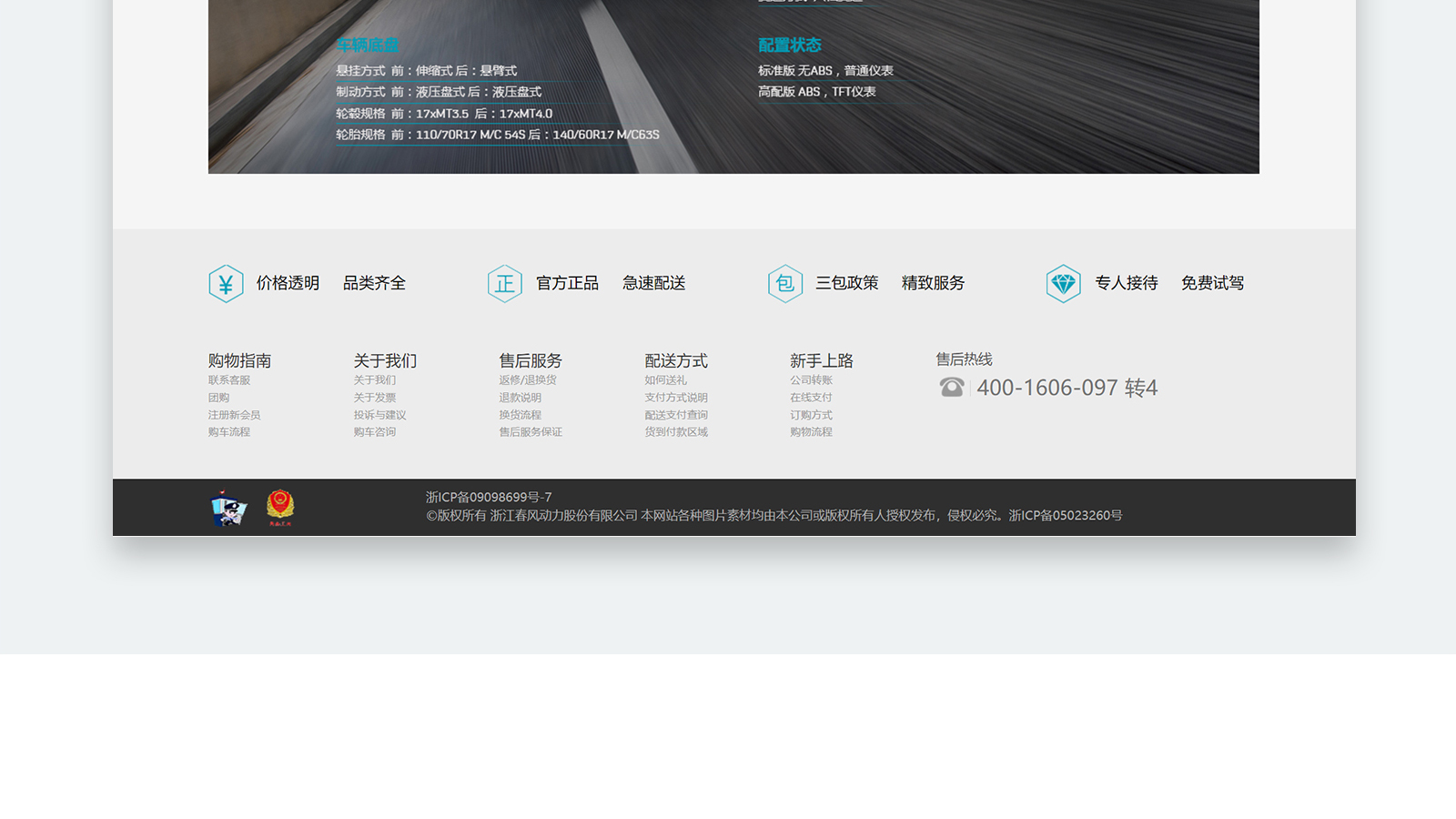The width and height of the screenshot is (1456, 819).
Task: Click the 正 official genuine hexagon icon
Action: [504, 284]
